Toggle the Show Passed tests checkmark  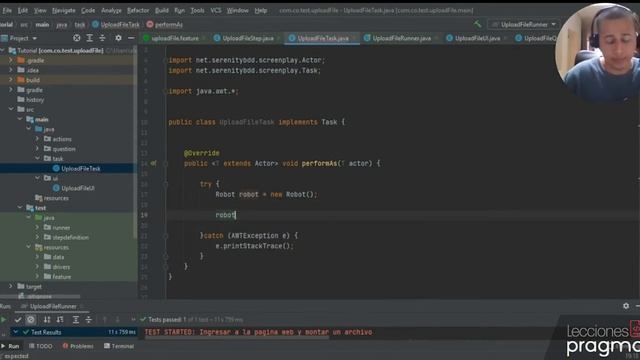(x=18, y=320)
